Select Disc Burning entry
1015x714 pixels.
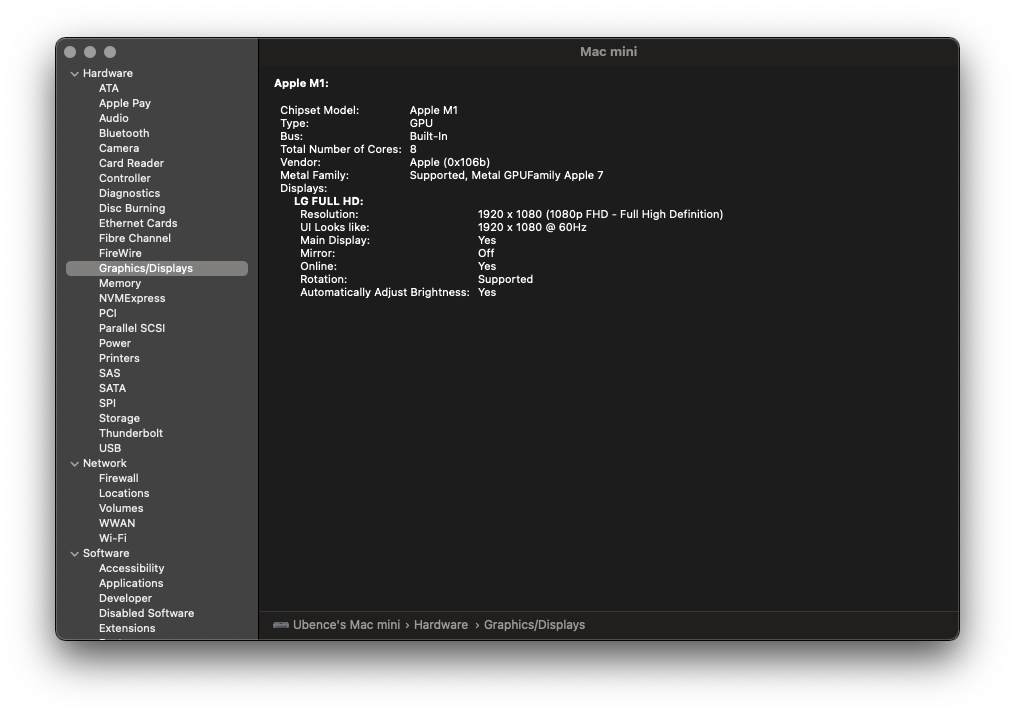(132, 208)
